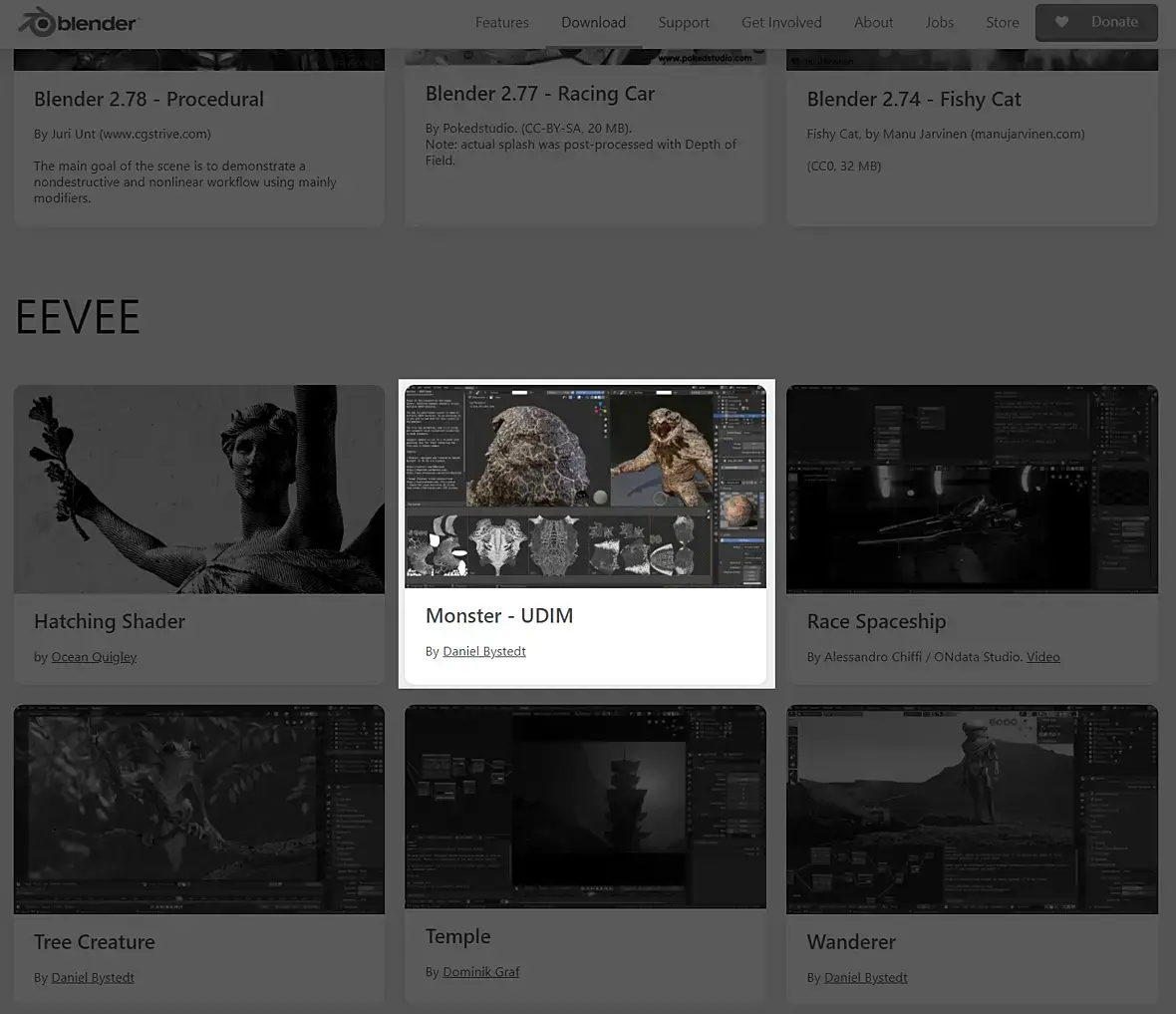Open the Features menu item
The image size is (1176, 1014).
pos(501,23)
